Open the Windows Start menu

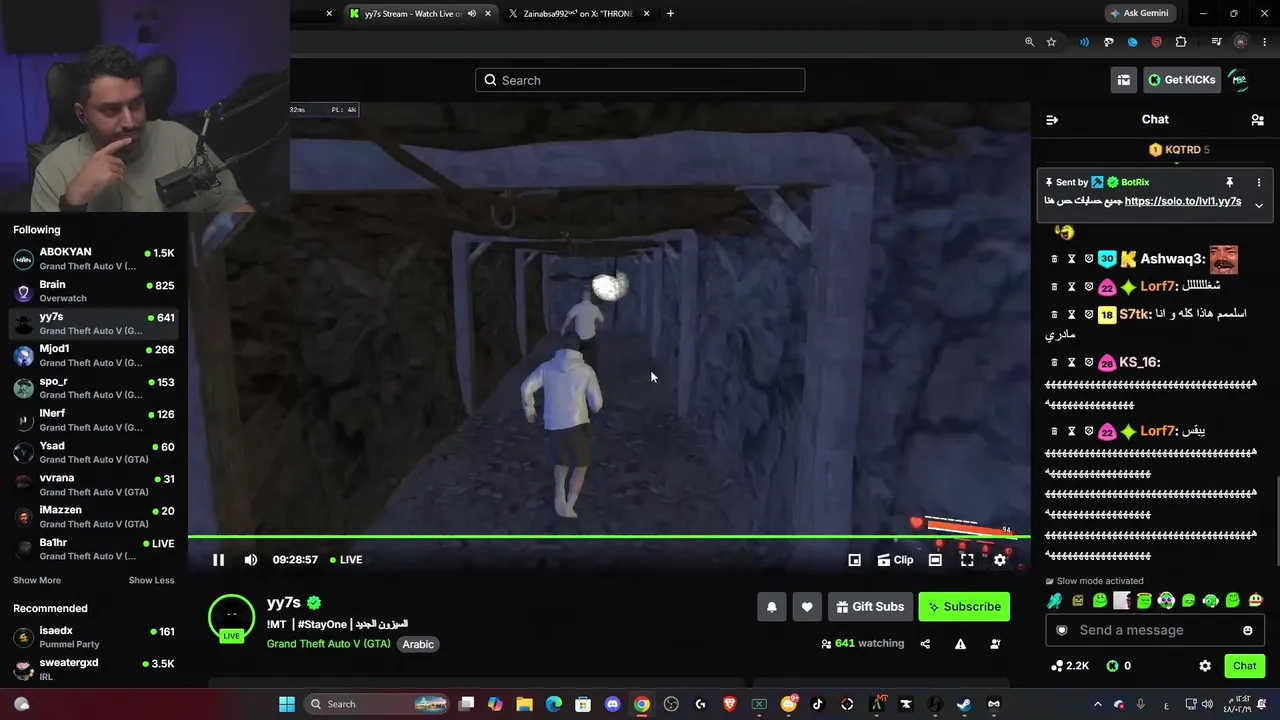tap(287, 704)
